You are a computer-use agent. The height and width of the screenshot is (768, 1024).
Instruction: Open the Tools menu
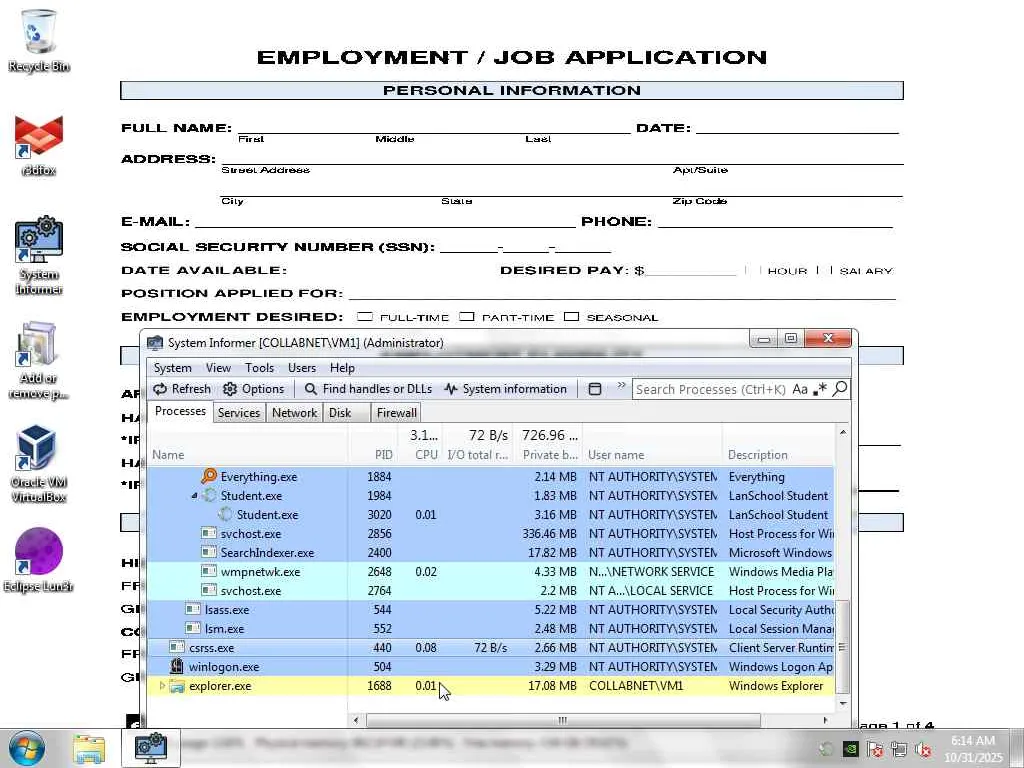click(x=259, y=368)
